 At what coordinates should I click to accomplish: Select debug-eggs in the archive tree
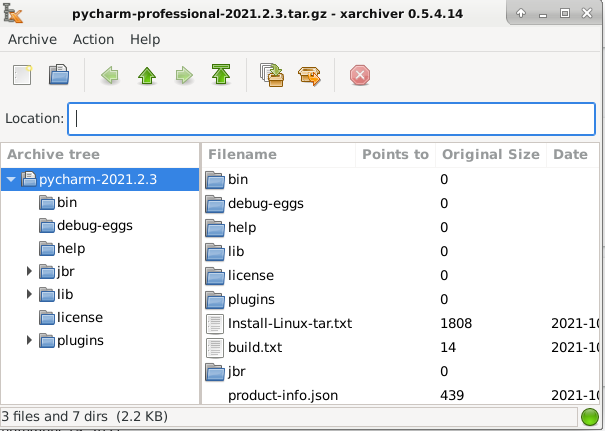click(95, 226)
